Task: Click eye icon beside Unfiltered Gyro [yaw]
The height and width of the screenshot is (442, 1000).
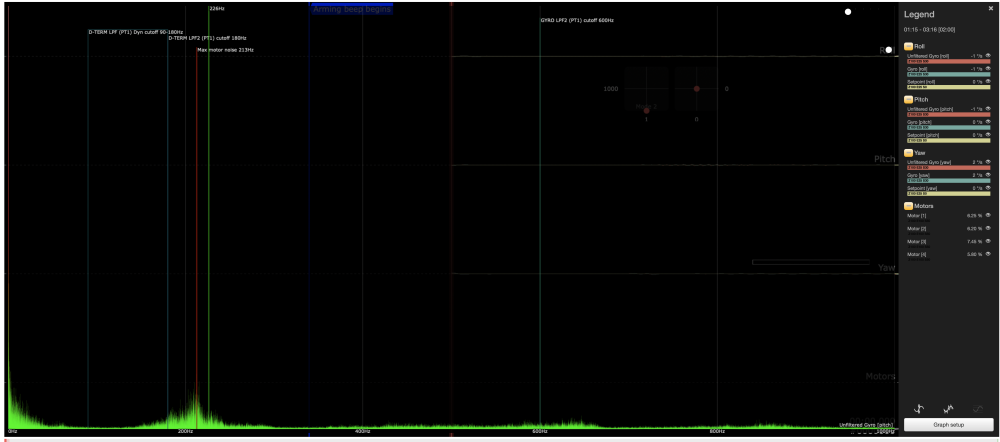Action: (x=987, y=161)
